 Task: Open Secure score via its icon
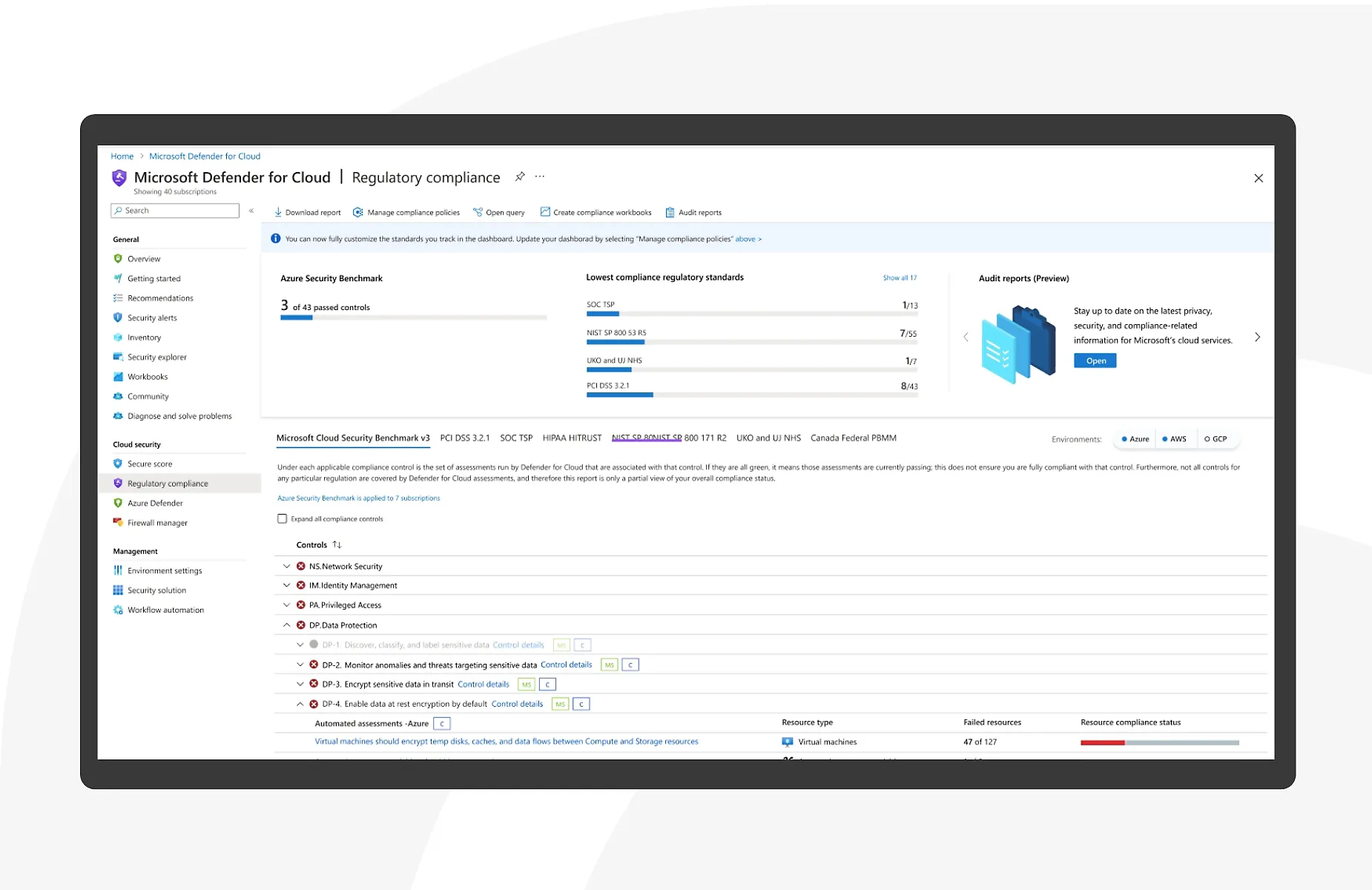[x=118, y=464]
